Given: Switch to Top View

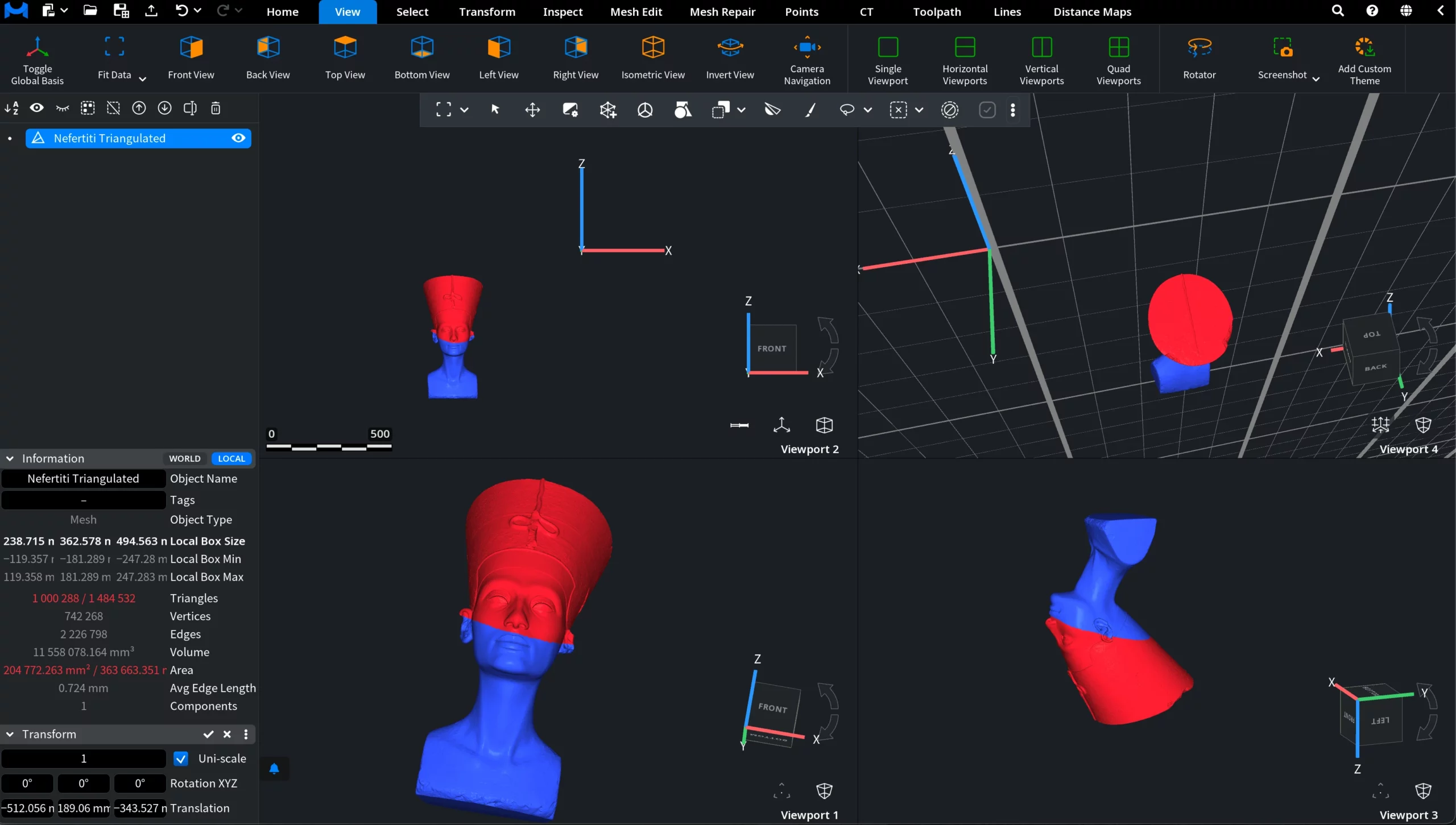Looking at the screenshot, I should 345,59.
